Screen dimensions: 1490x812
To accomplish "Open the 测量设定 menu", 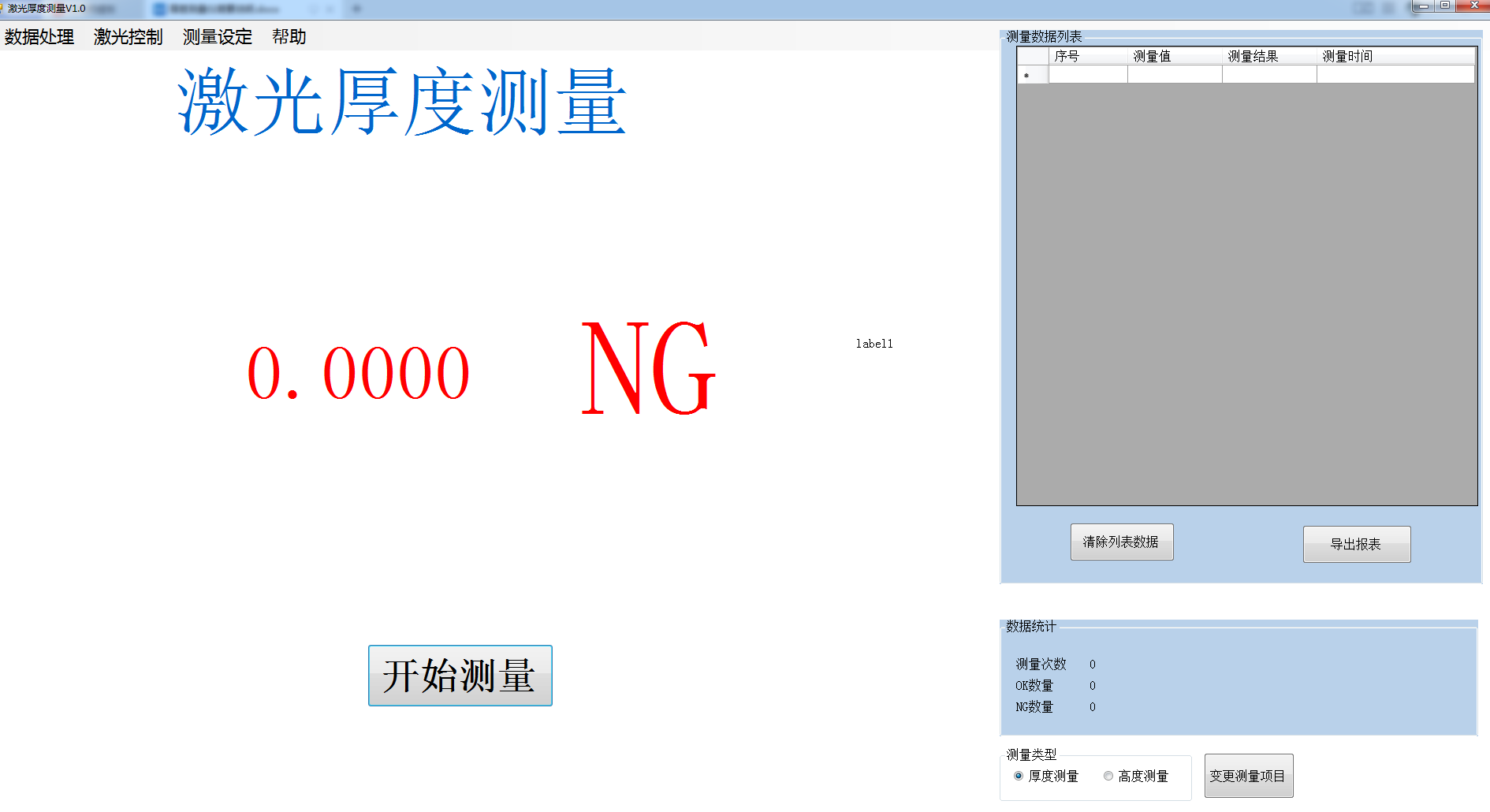I will coord(217,36).
